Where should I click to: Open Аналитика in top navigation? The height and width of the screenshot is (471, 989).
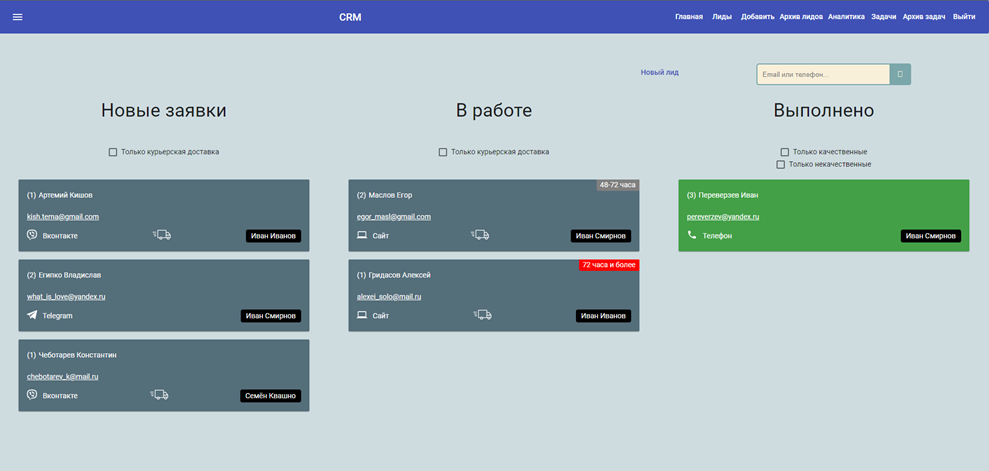[846, 17]
